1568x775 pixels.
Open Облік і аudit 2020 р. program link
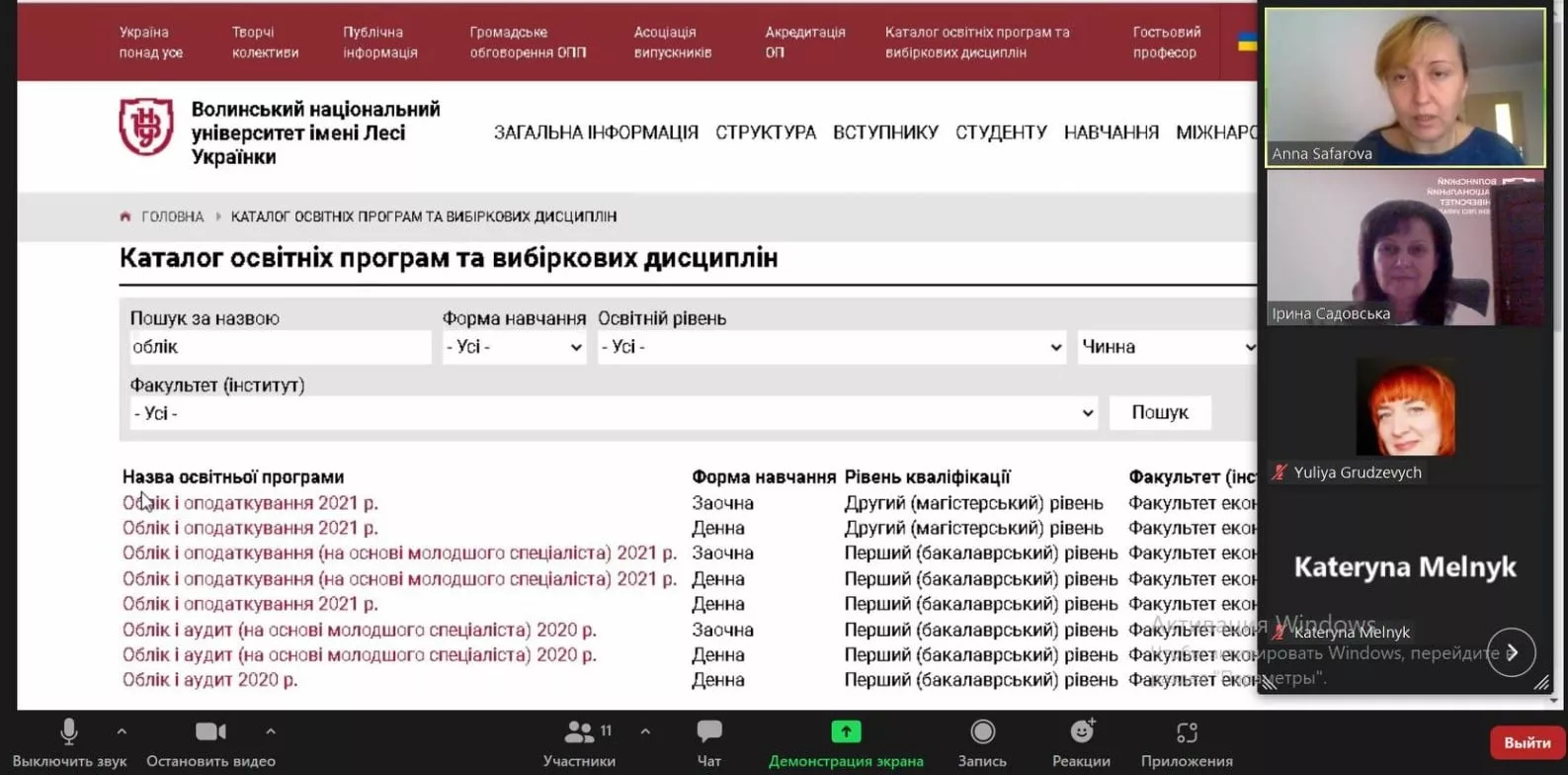209,680
